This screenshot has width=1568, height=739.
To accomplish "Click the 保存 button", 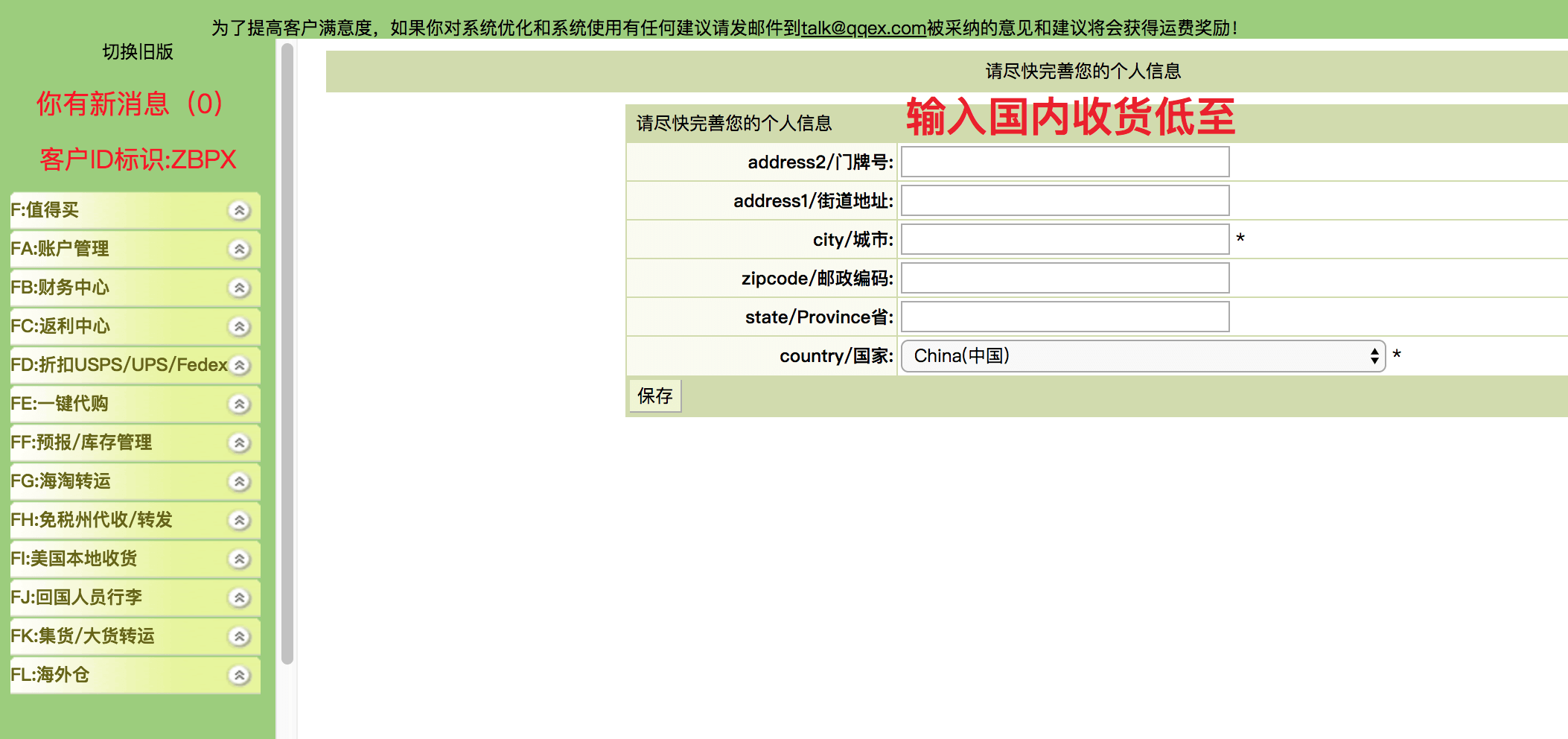I will coord(655,396).
